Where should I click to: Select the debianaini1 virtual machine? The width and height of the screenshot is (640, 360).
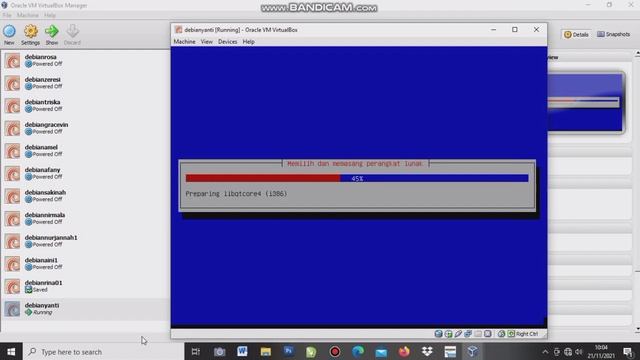pyautogui.click(x=85, y=263)
